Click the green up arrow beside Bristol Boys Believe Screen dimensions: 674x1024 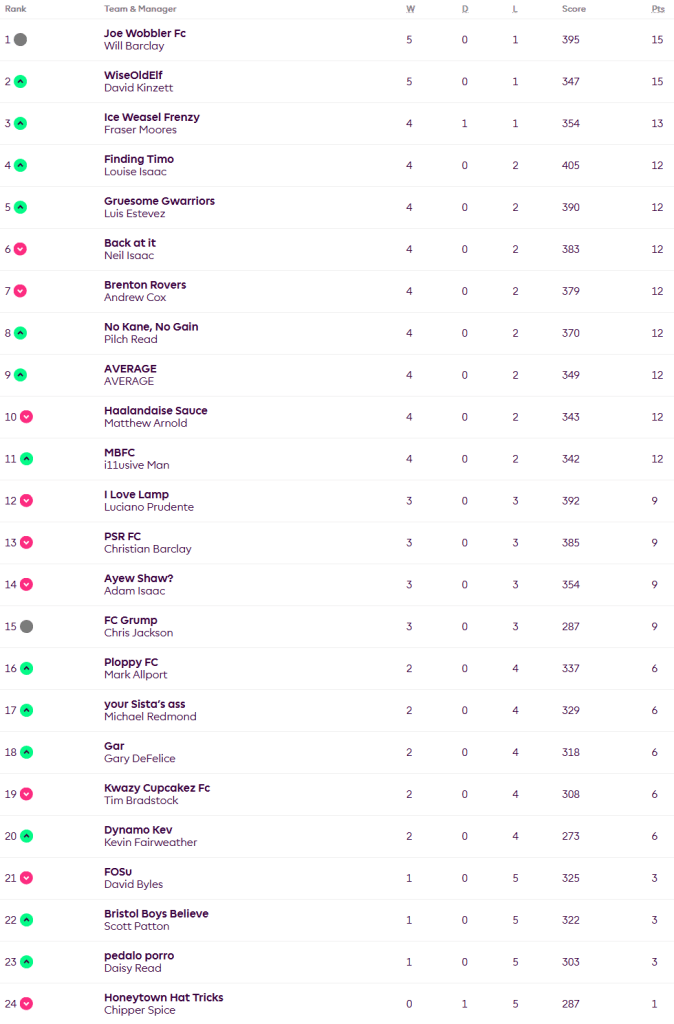click(27, 920)
